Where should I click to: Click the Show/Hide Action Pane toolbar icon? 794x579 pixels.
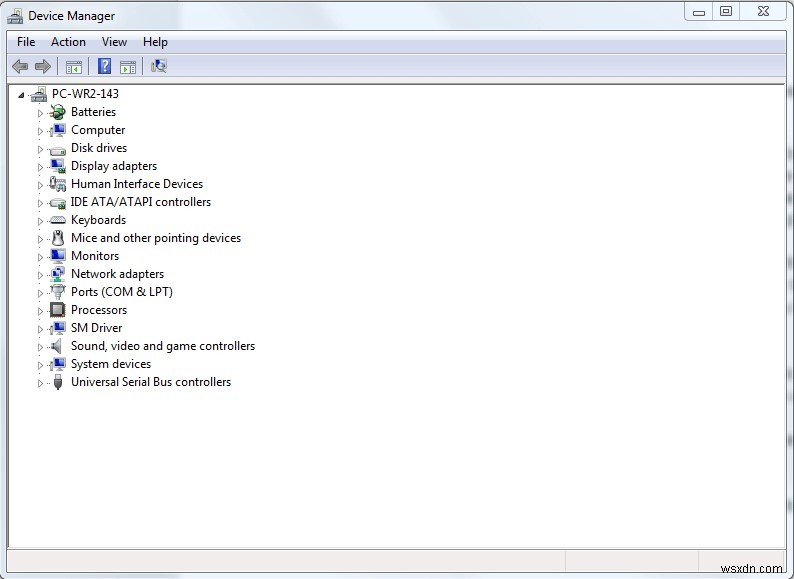click(x=128, y=66)
